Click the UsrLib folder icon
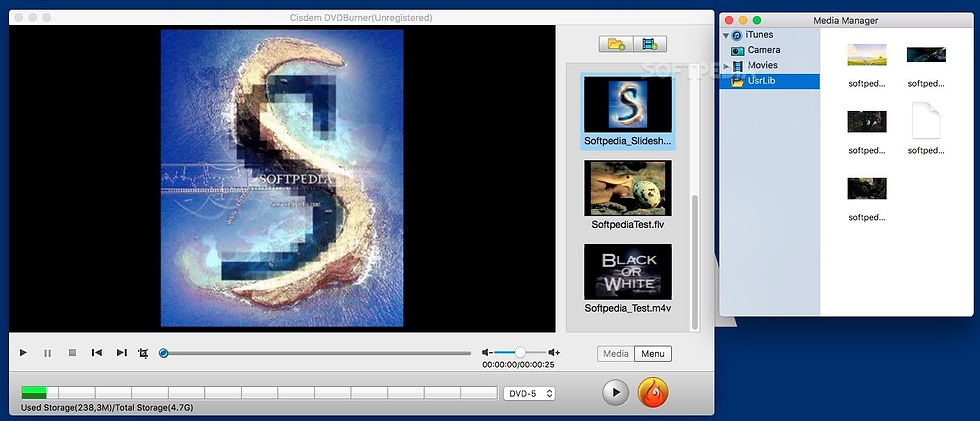Viewport: 980px width, 421px height. pyautogui.click(x=738, y=81)
